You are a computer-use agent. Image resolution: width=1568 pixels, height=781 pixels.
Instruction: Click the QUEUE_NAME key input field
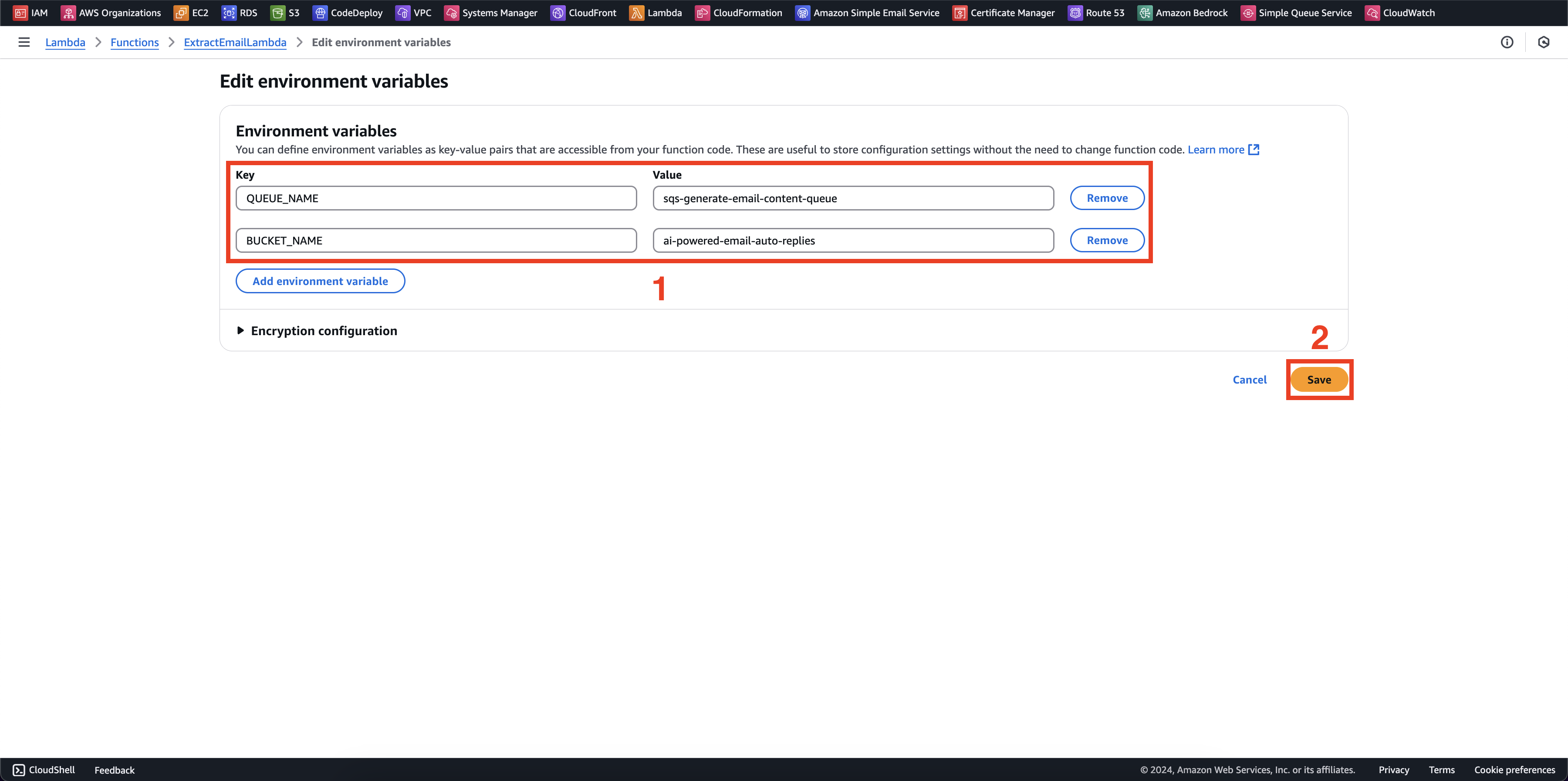[x=436, y=198]
